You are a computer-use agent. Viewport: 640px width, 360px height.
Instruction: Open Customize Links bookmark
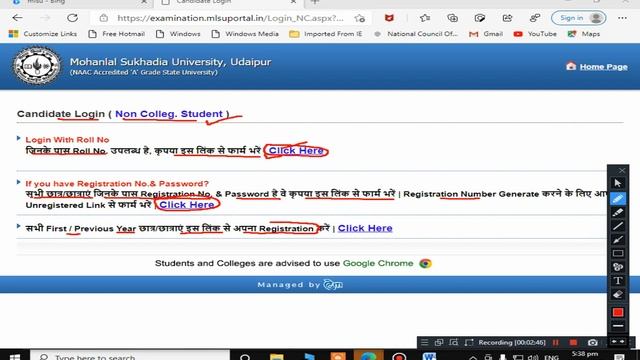43,34
